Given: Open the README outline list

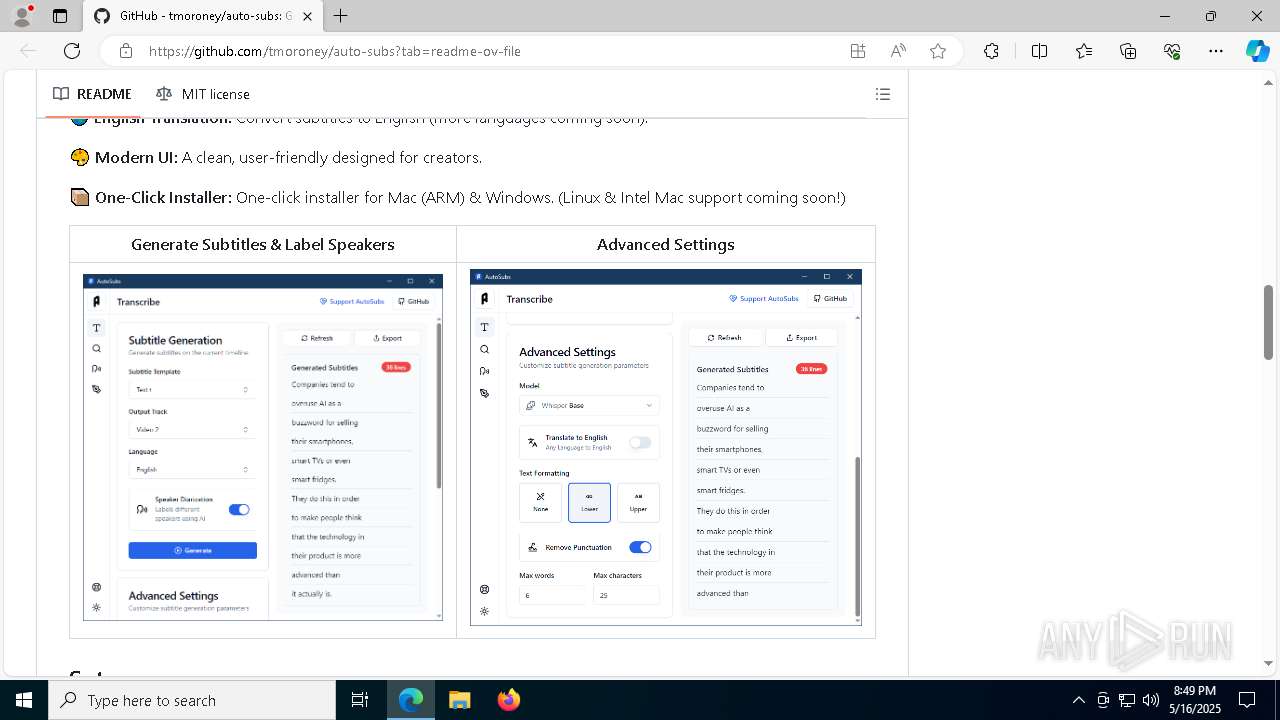Looking at the screenshot, I should coord(883,94).
